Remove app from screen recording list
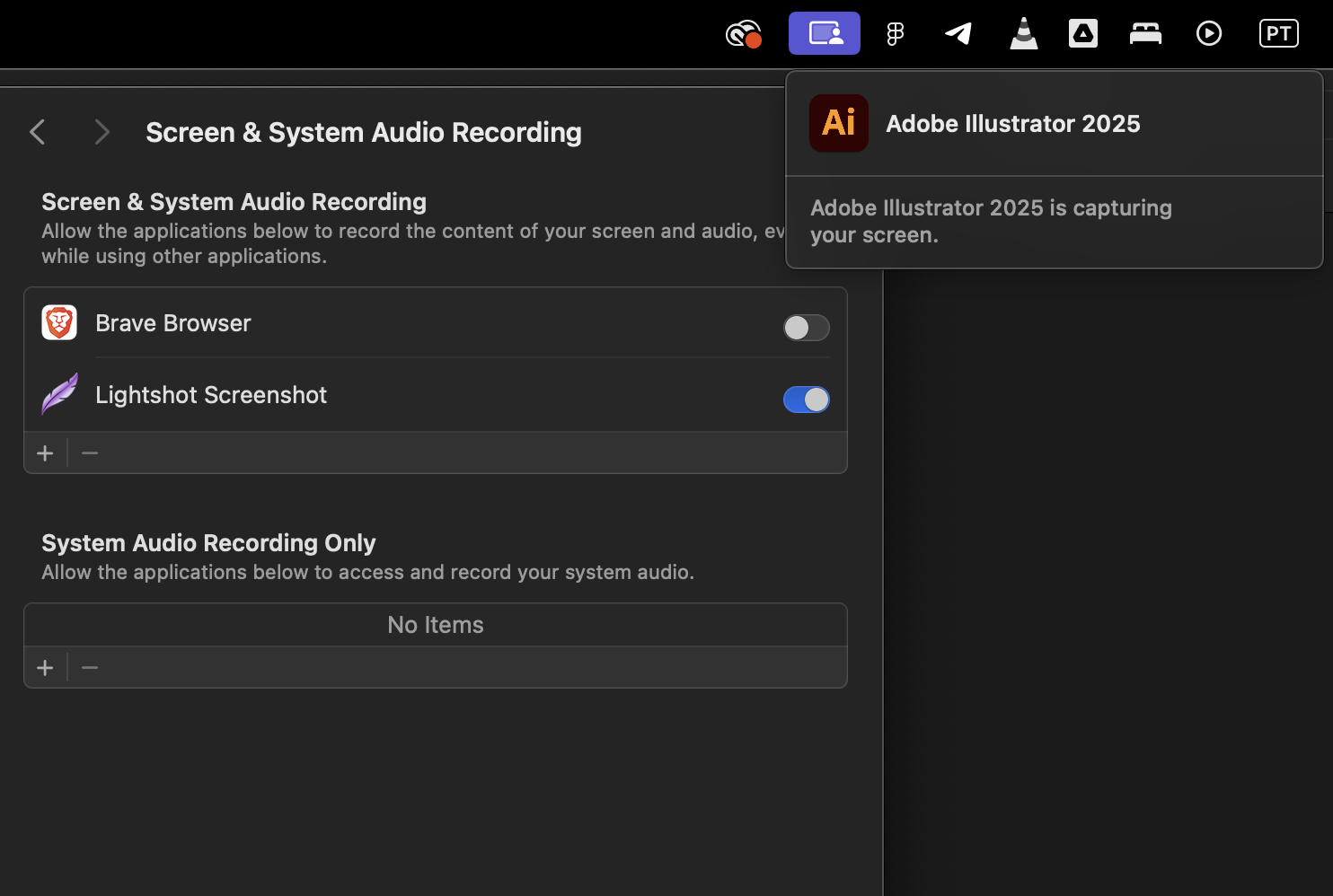 90,453
